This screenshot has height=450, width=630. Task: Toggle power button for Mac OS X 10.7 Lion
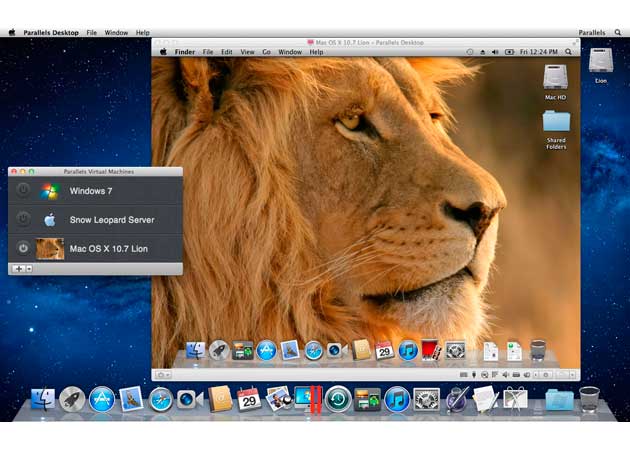pos(22,247)
